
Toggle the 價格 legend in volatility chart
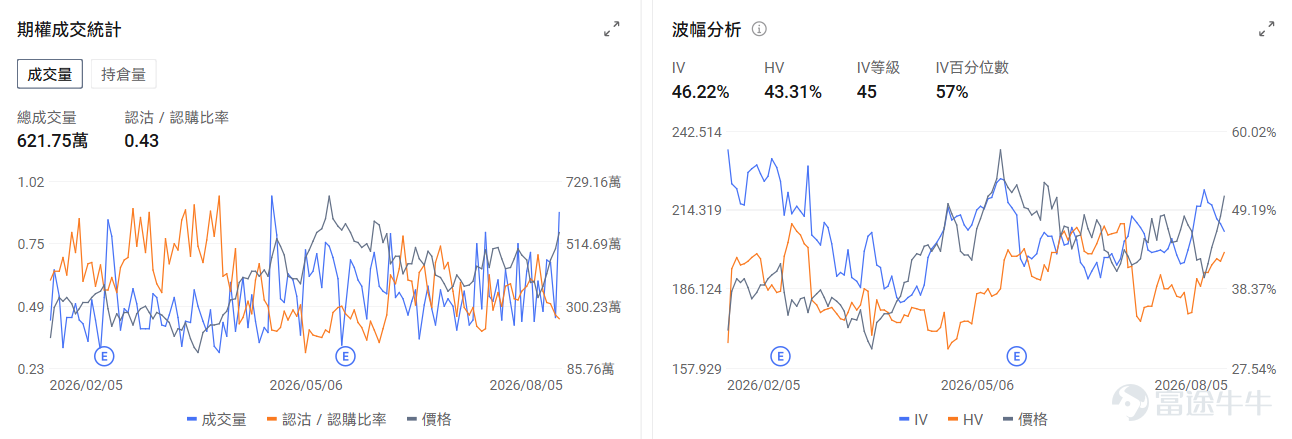coord(1025,419)
